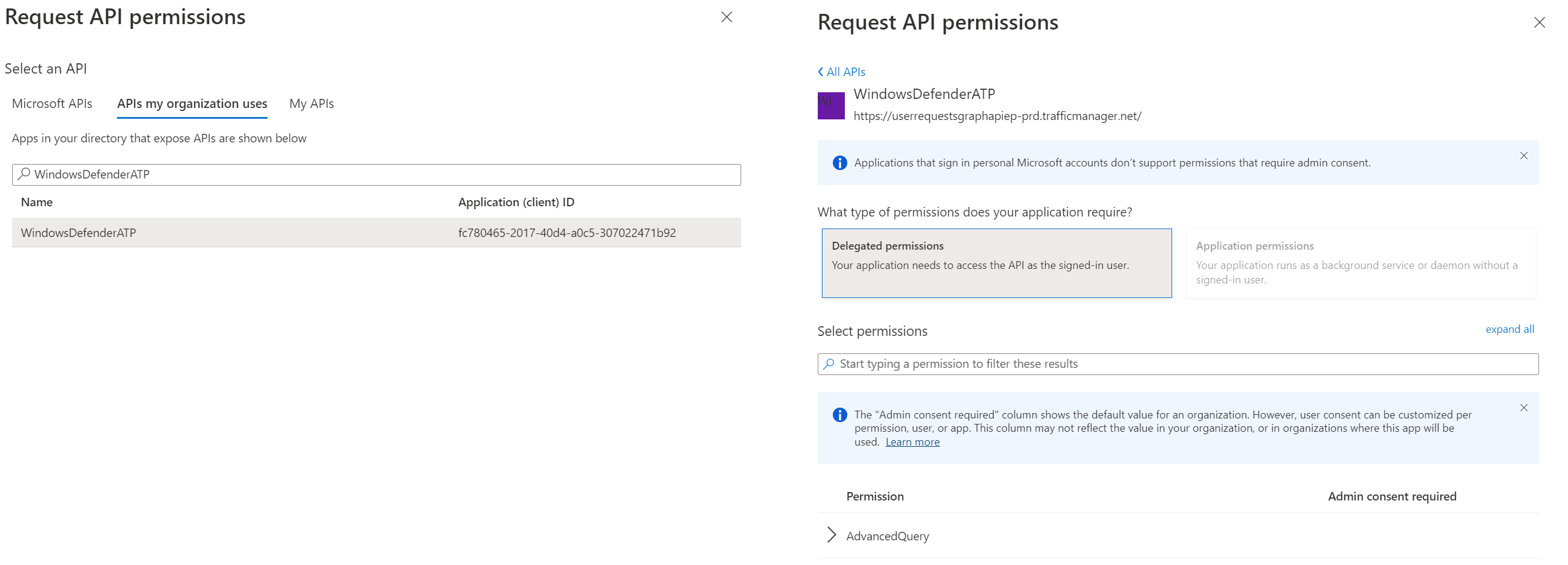Switch to the Microsoft APIs tab

click(52, 104)
